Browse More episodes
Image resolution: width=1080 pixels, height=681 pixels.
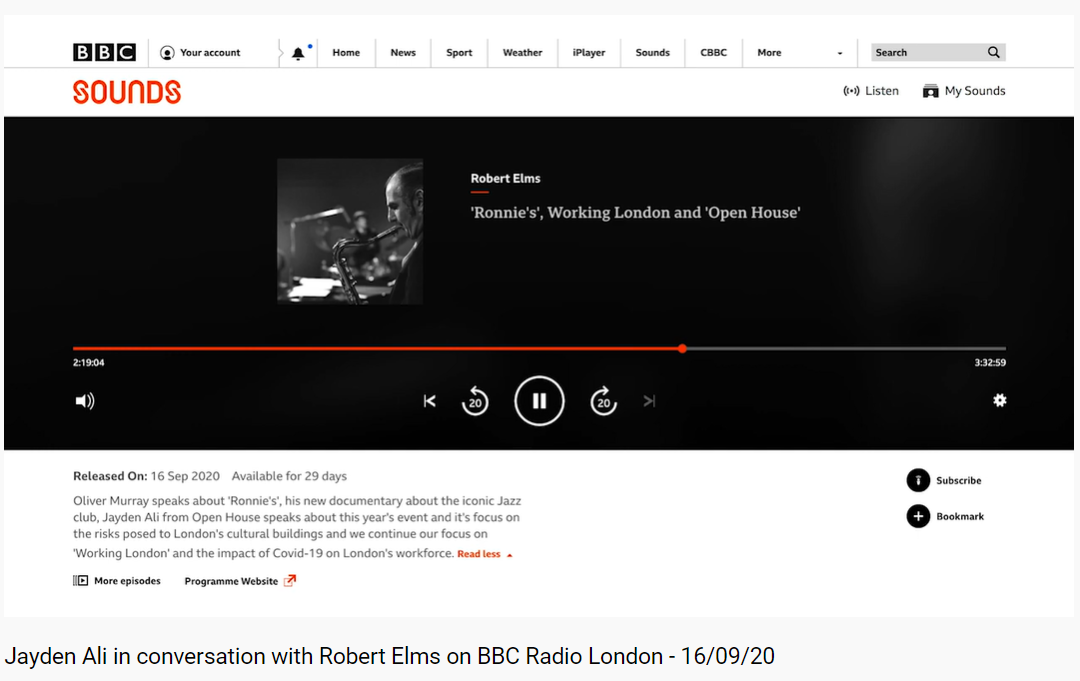point(117,580)
